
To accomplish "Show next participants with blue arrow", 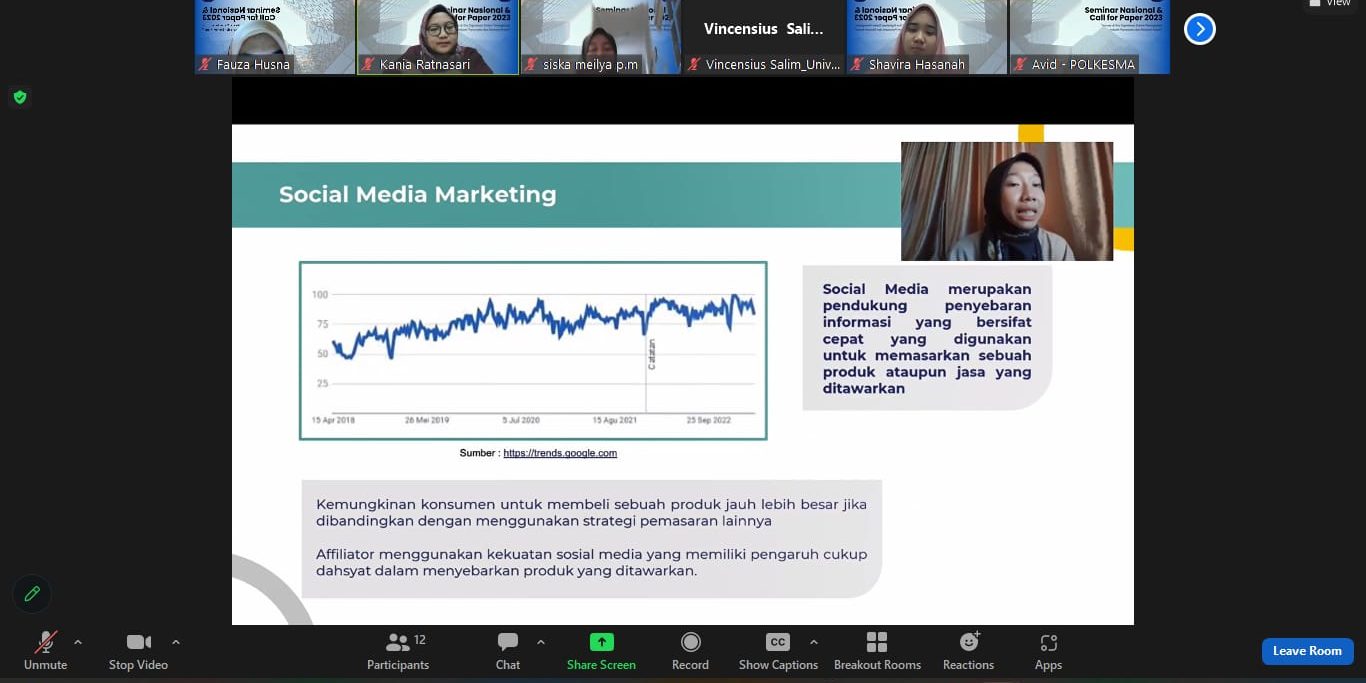I will pyautogui.click(x=1199, y=29).
